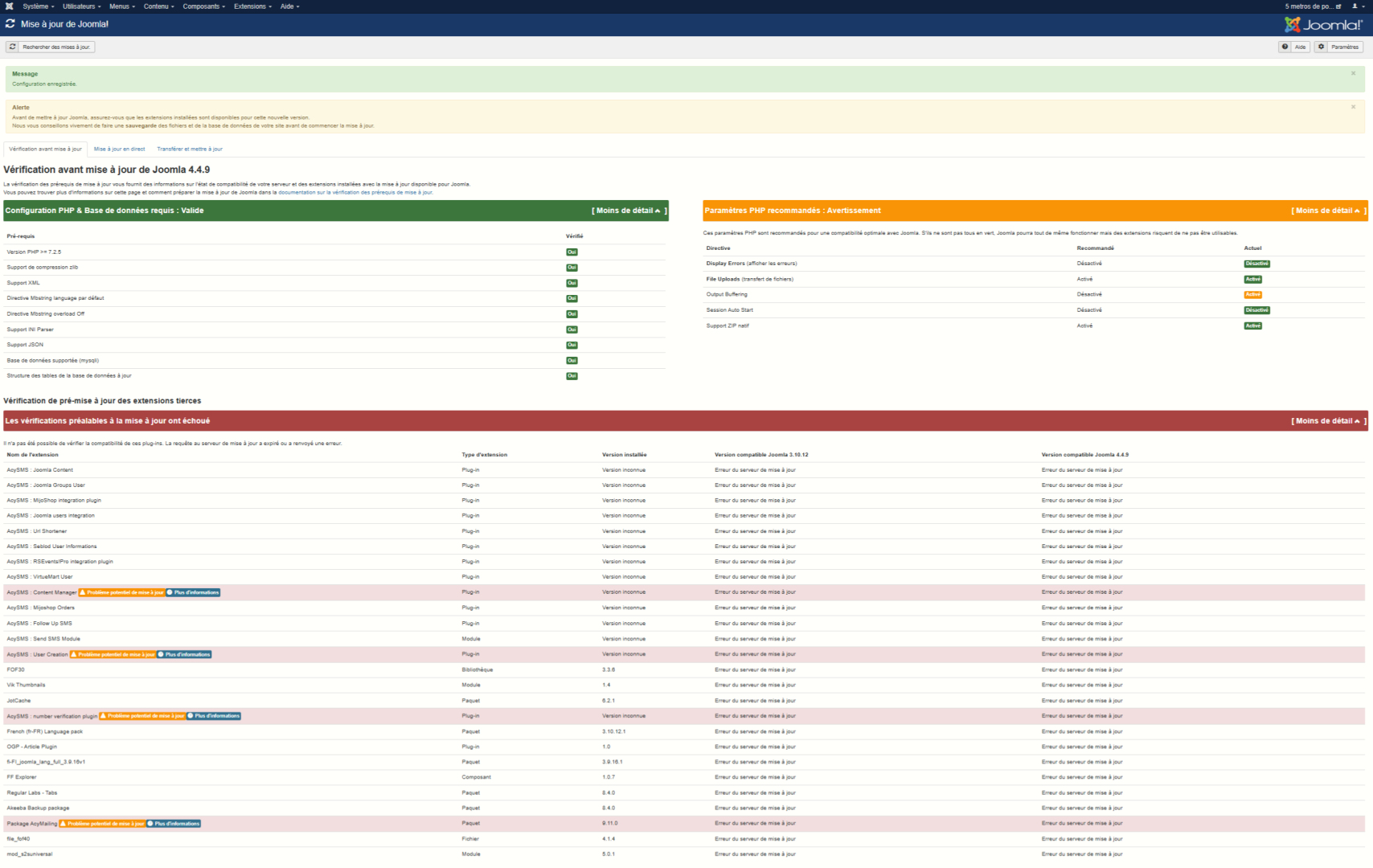Click 'Regular Labs - Tabs' extension name
This screenshot has width=1373, height=868.
pyautogui.click(x=32, y=793)
